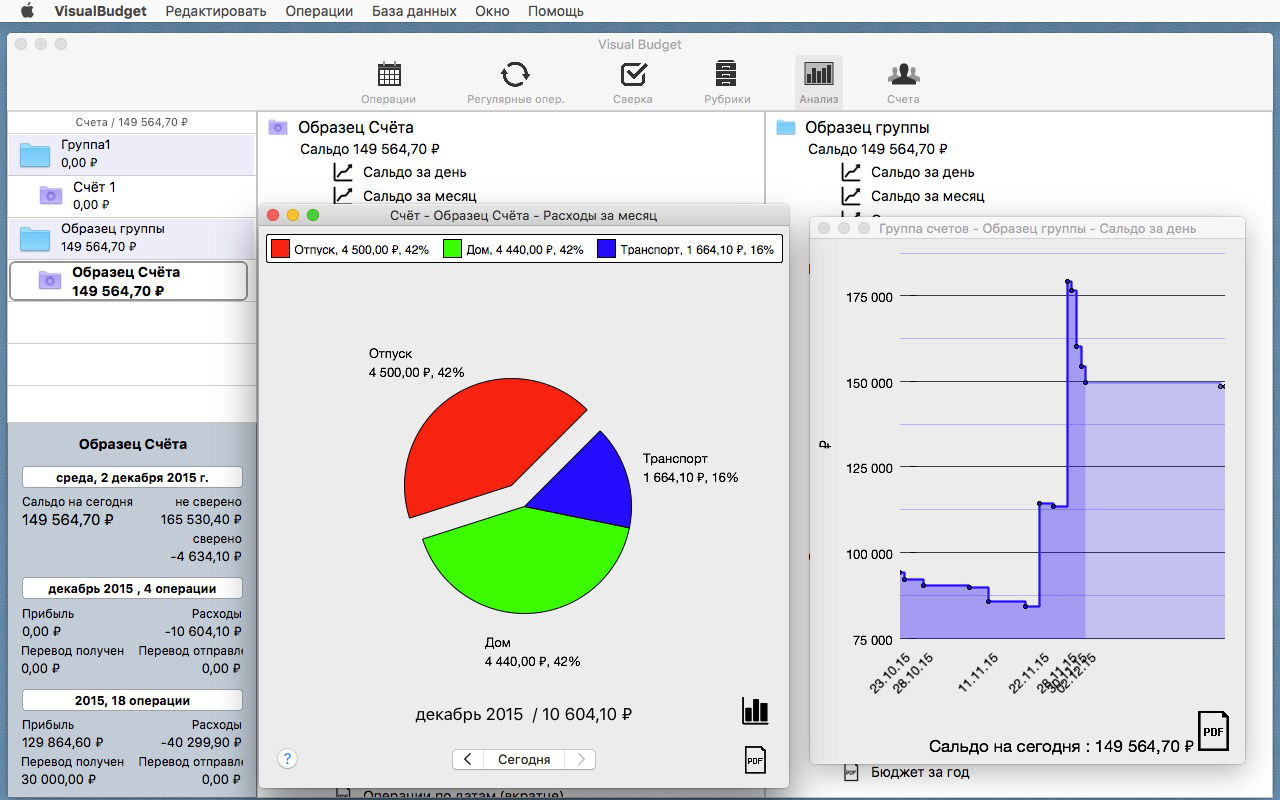Open the Рубрики categories section
This screenshot has width=1280, height=800.
(726, 83)
